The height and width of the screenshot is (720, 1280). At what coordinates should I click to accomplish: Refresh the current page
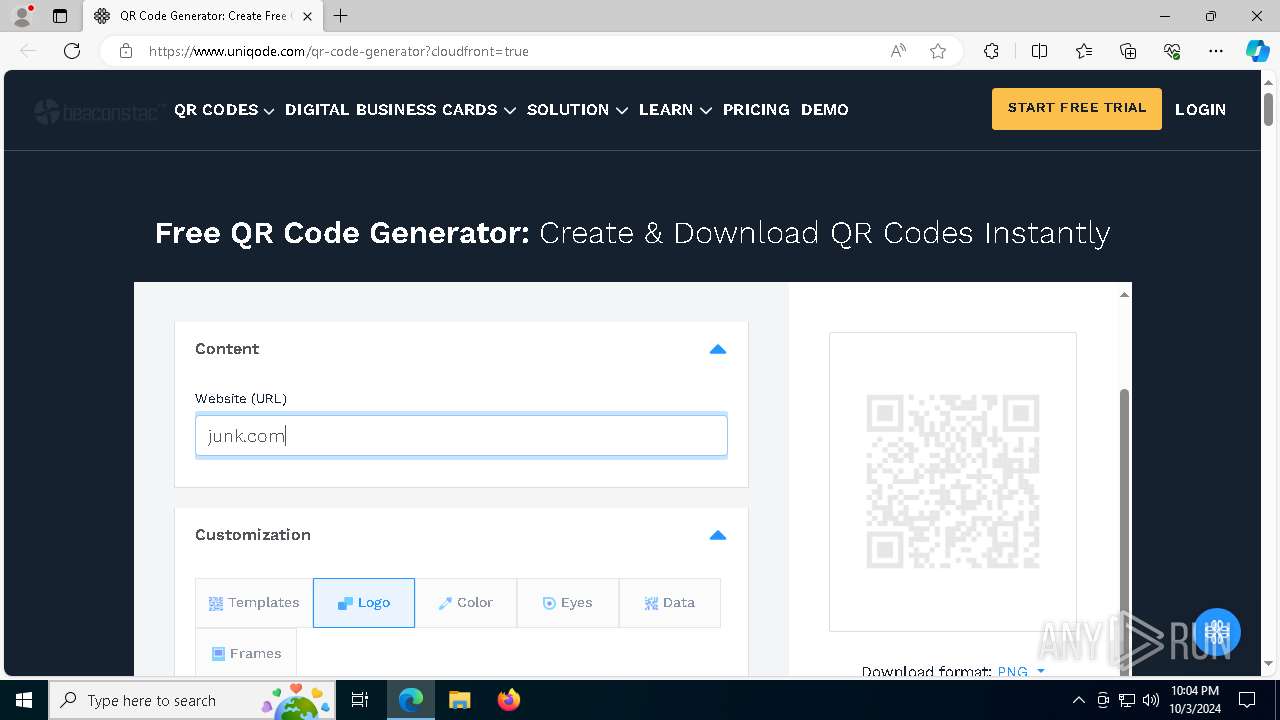72,51
